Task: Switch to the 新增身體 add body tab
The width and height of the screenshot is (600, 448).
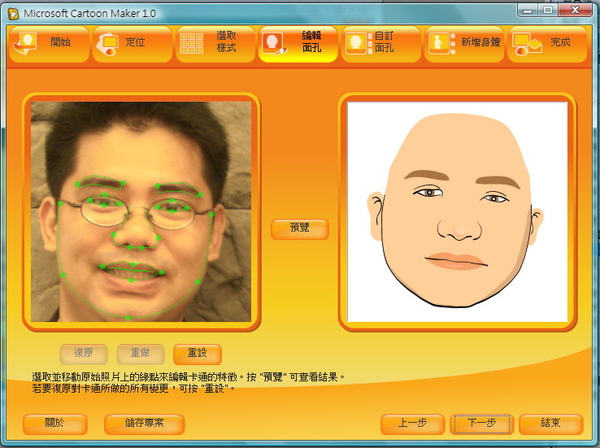Action: (x=465, y=44)
